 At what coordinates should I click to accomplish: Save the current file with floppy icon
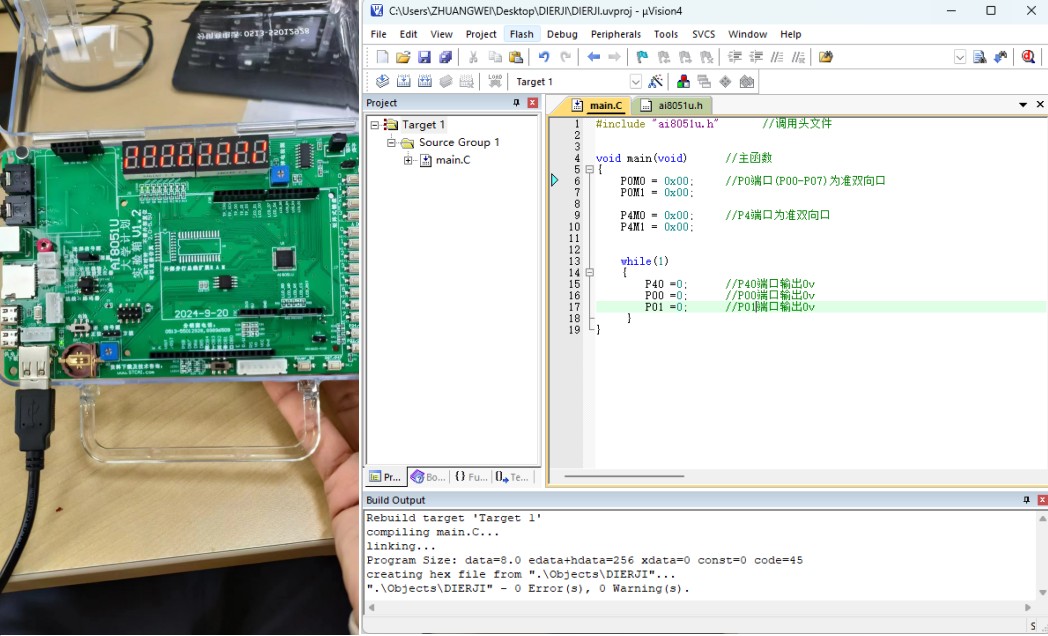click(x=424, y=57)
